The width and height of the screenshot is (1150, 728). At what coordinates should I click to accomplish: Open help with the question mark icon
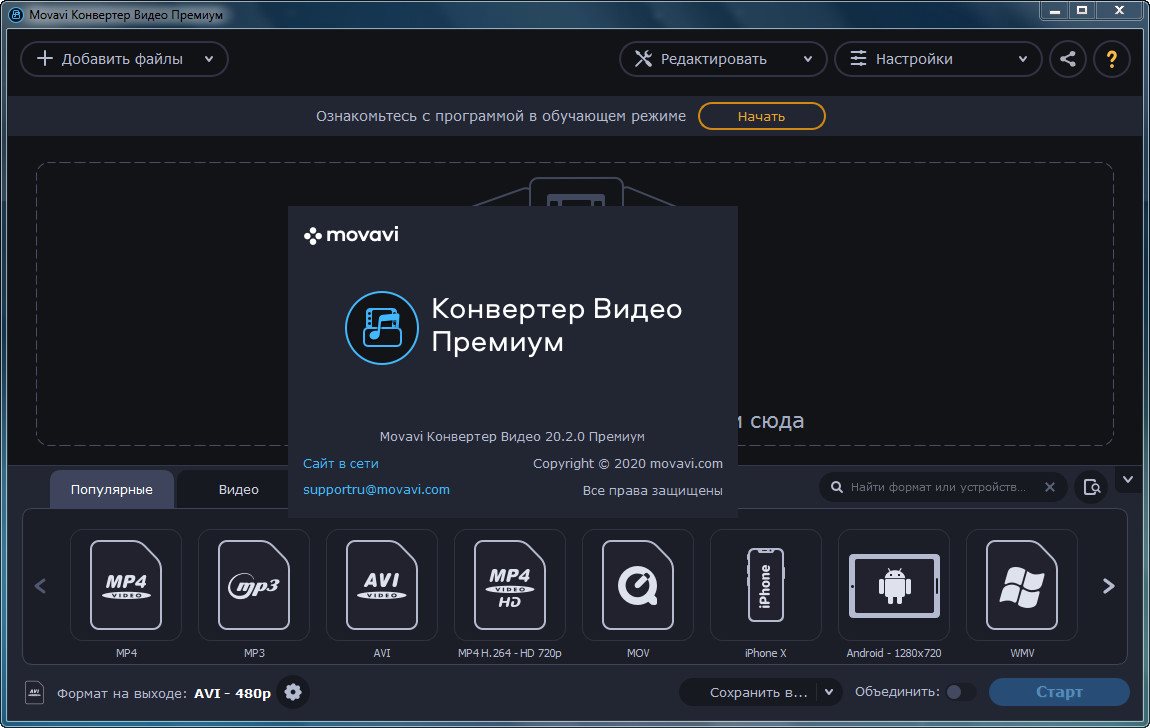[x=1111, y=59]
